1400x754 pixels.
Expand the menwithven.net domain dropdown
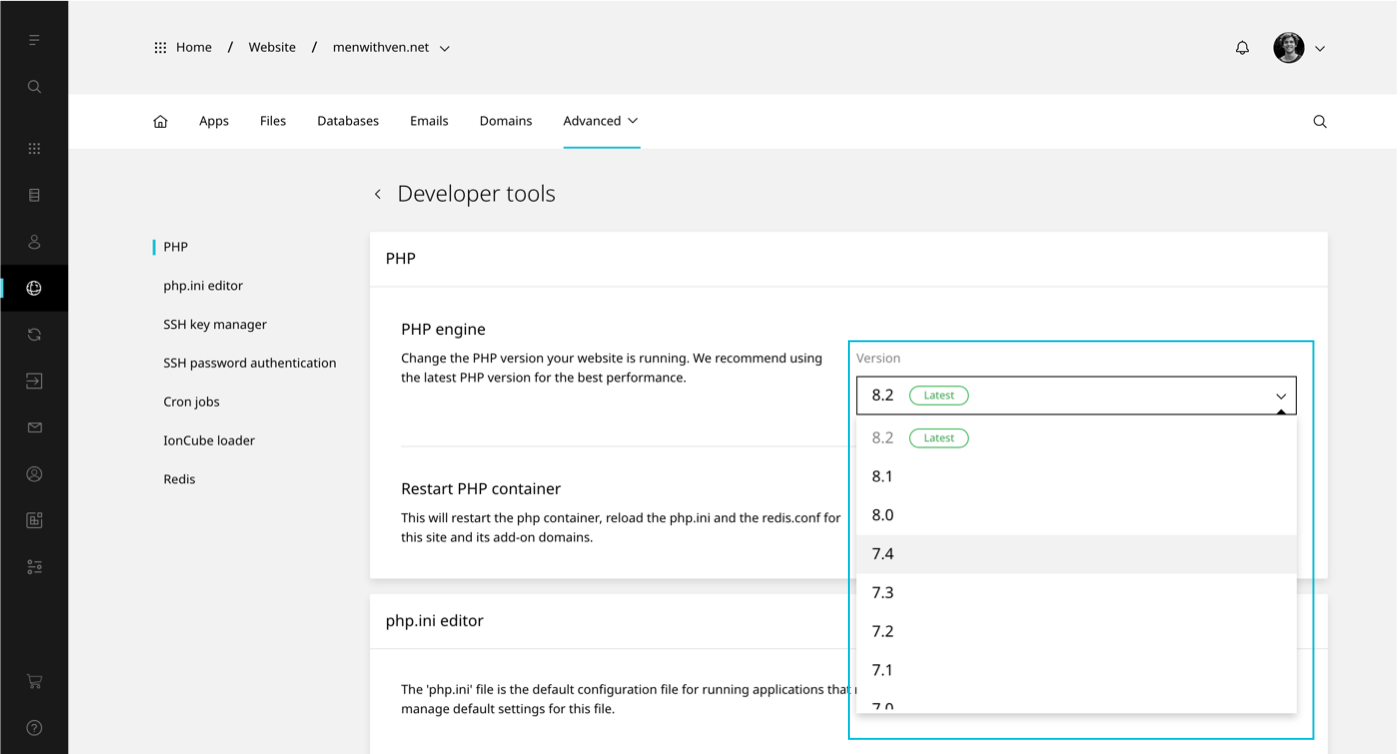(x=445, y=48)
